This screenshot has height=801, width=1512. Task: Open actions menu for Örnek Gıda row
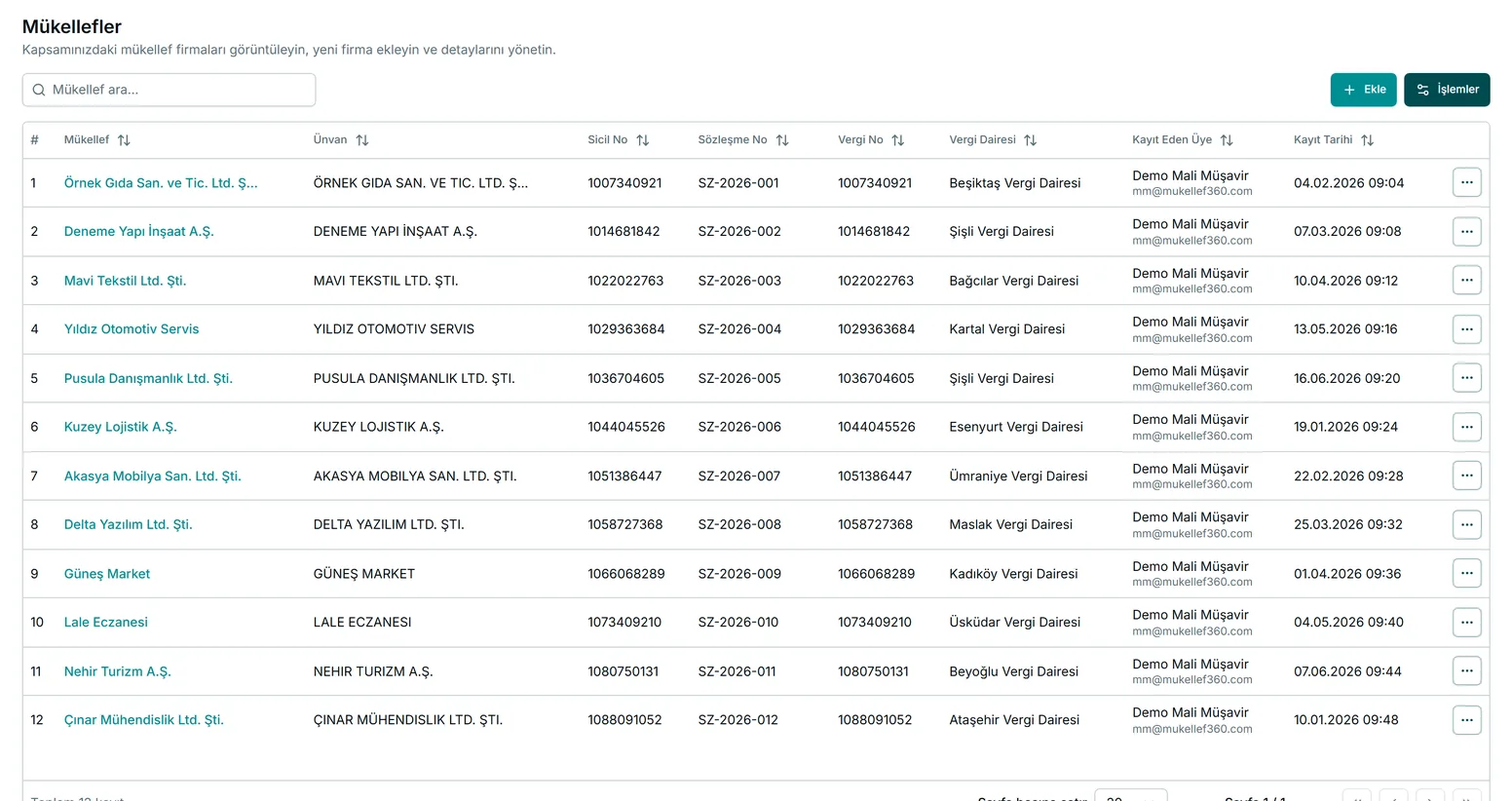point(1467,182)
